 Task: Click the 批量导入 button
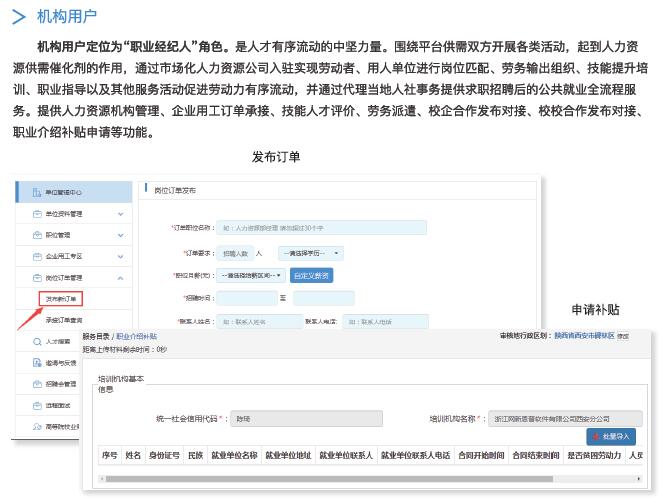[x=610, y=437]
